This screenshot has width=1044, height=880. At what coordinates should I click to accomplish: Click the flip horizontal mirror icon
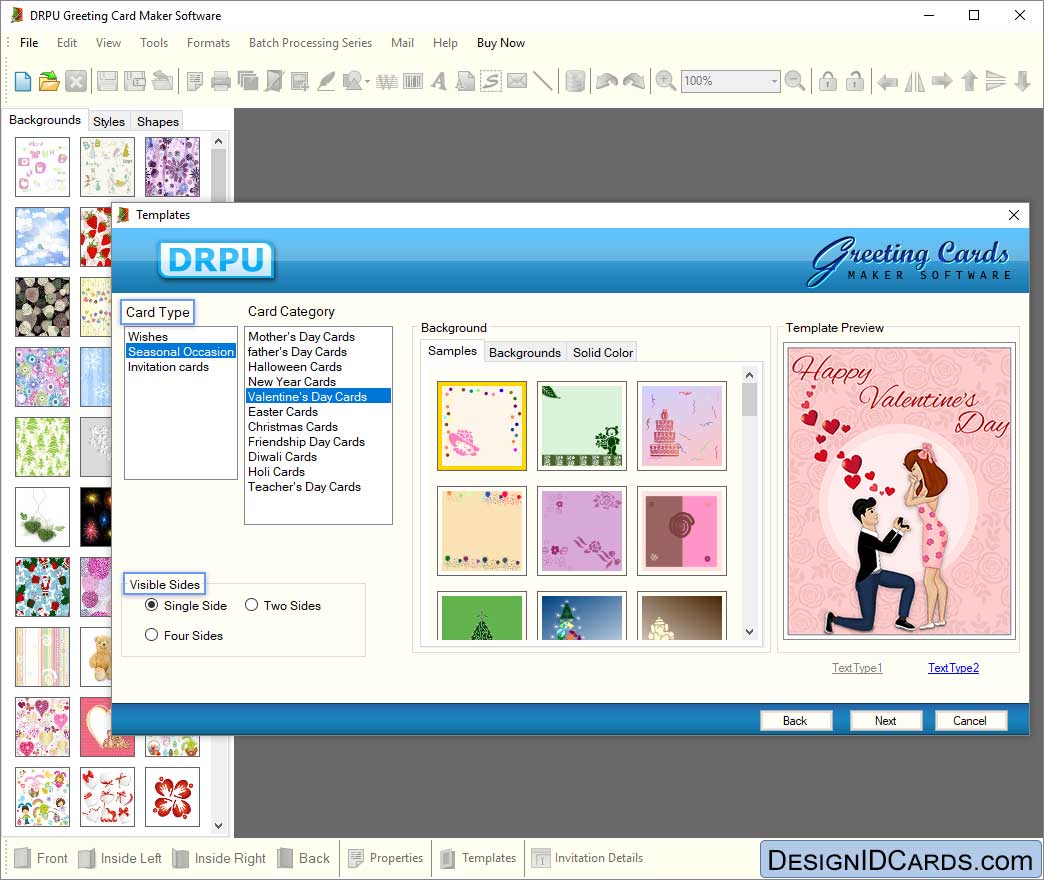(x=914, y=81)
